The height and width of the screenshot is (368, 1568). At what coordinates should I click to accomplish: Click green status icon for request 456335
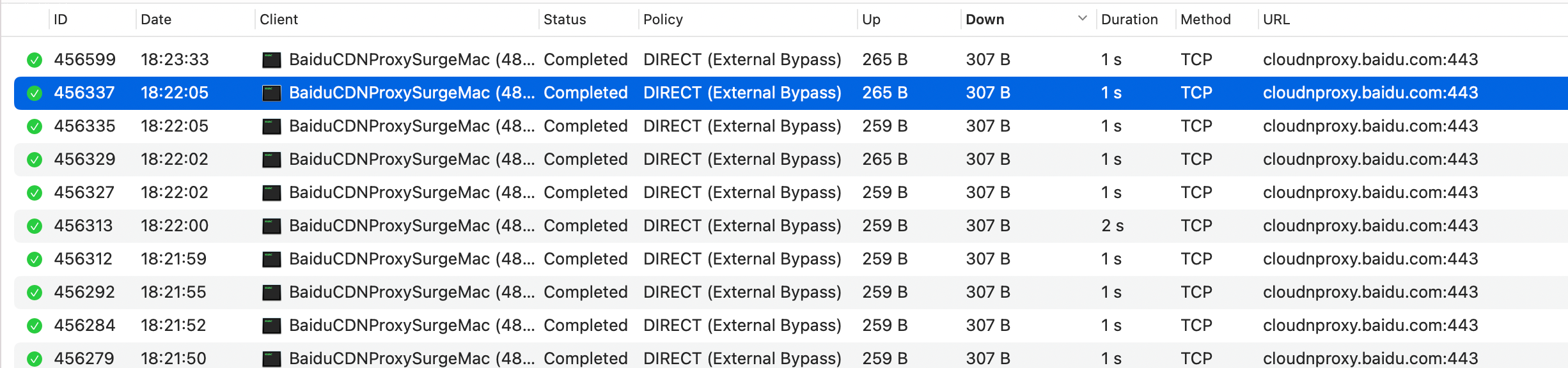(x=35, y=126)
